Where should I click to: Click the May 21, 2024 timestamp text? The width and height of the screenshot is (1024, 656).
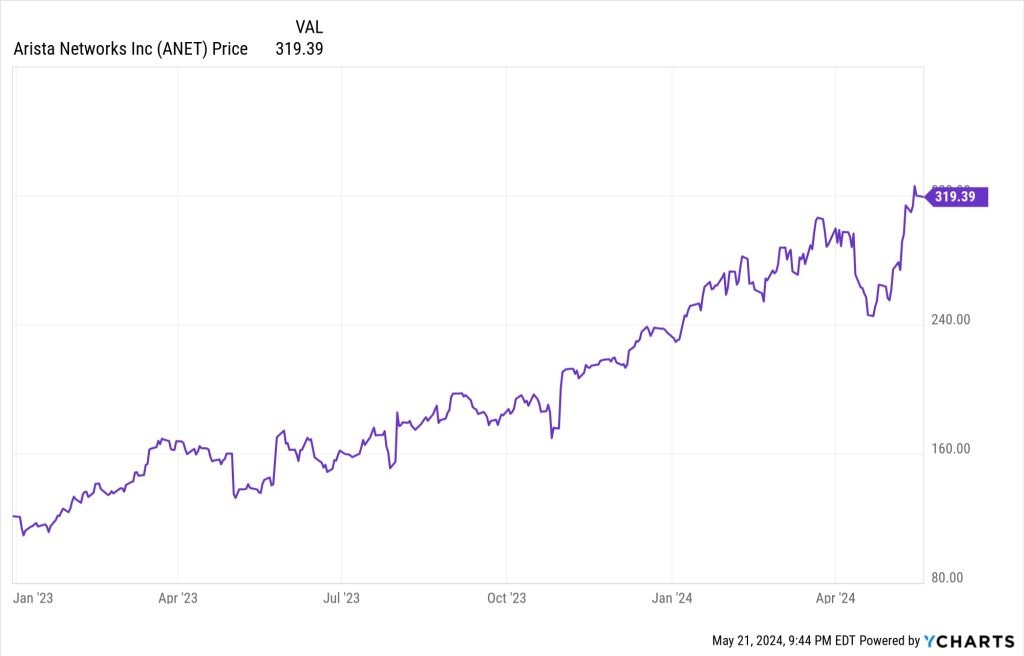(x=784, y=640)
